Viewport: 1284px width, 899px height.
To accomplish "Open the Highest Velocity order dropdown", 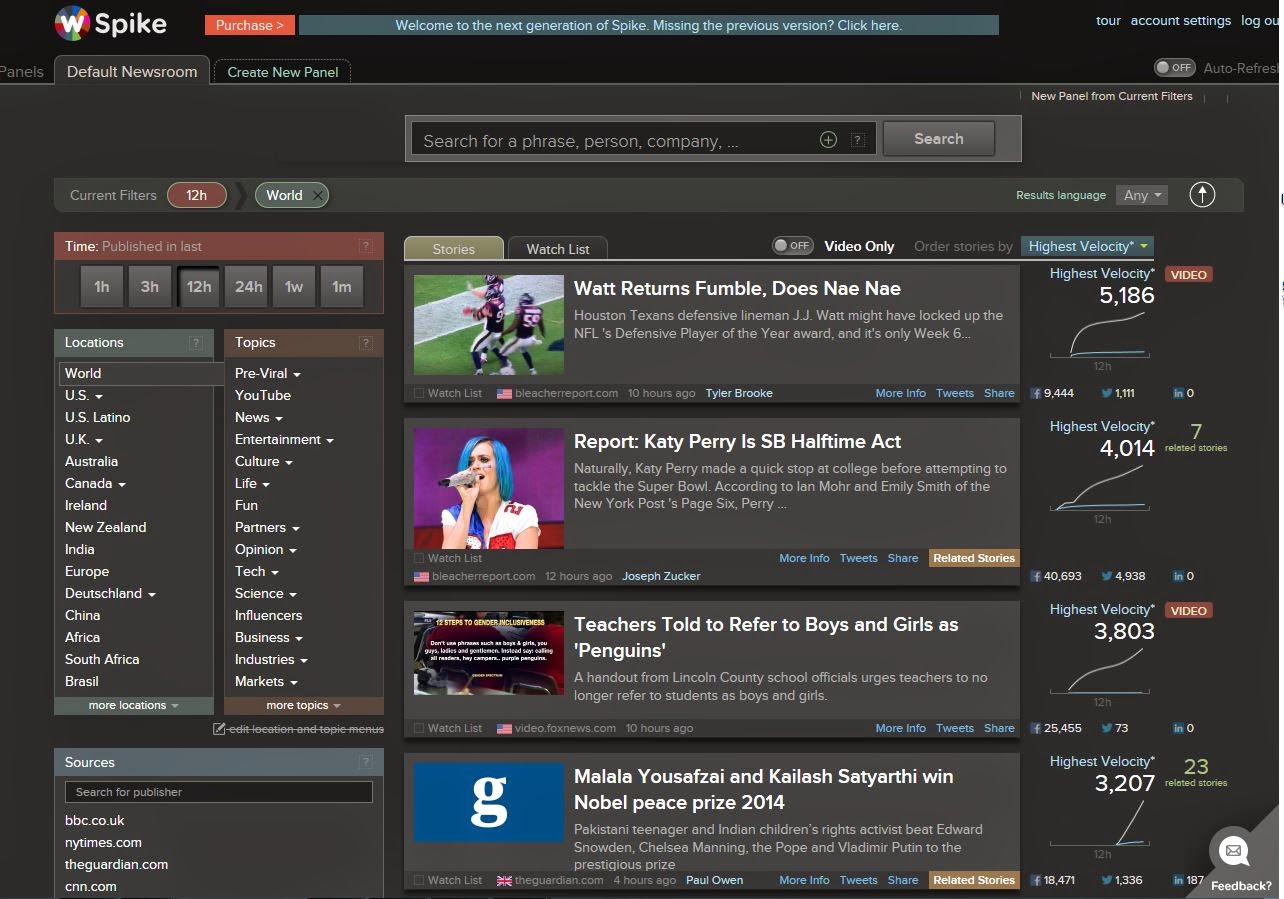I will (1088, 246).
